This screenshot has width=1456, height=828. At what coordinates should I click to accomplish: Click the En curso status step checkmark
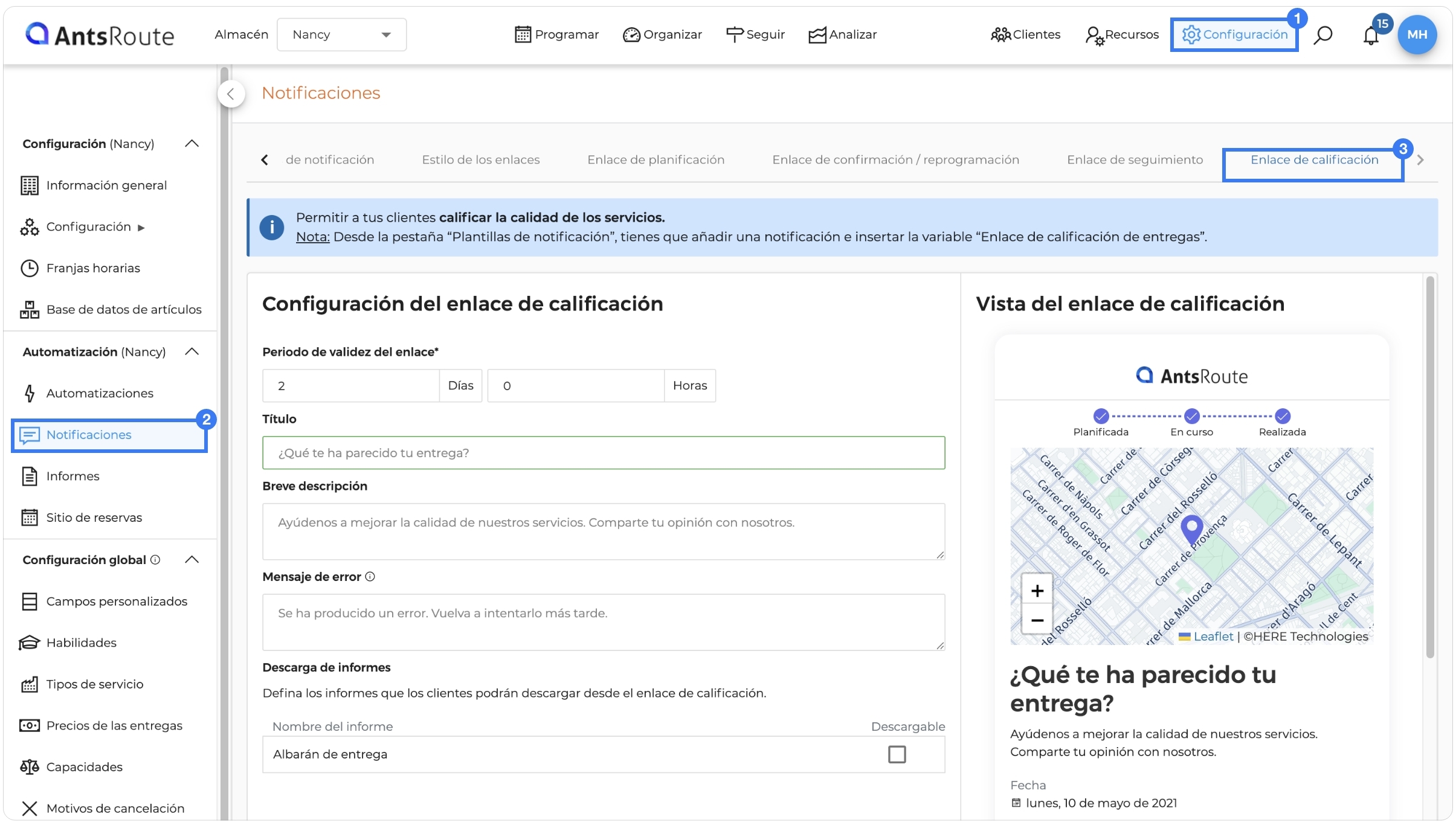click(1192, 416)
